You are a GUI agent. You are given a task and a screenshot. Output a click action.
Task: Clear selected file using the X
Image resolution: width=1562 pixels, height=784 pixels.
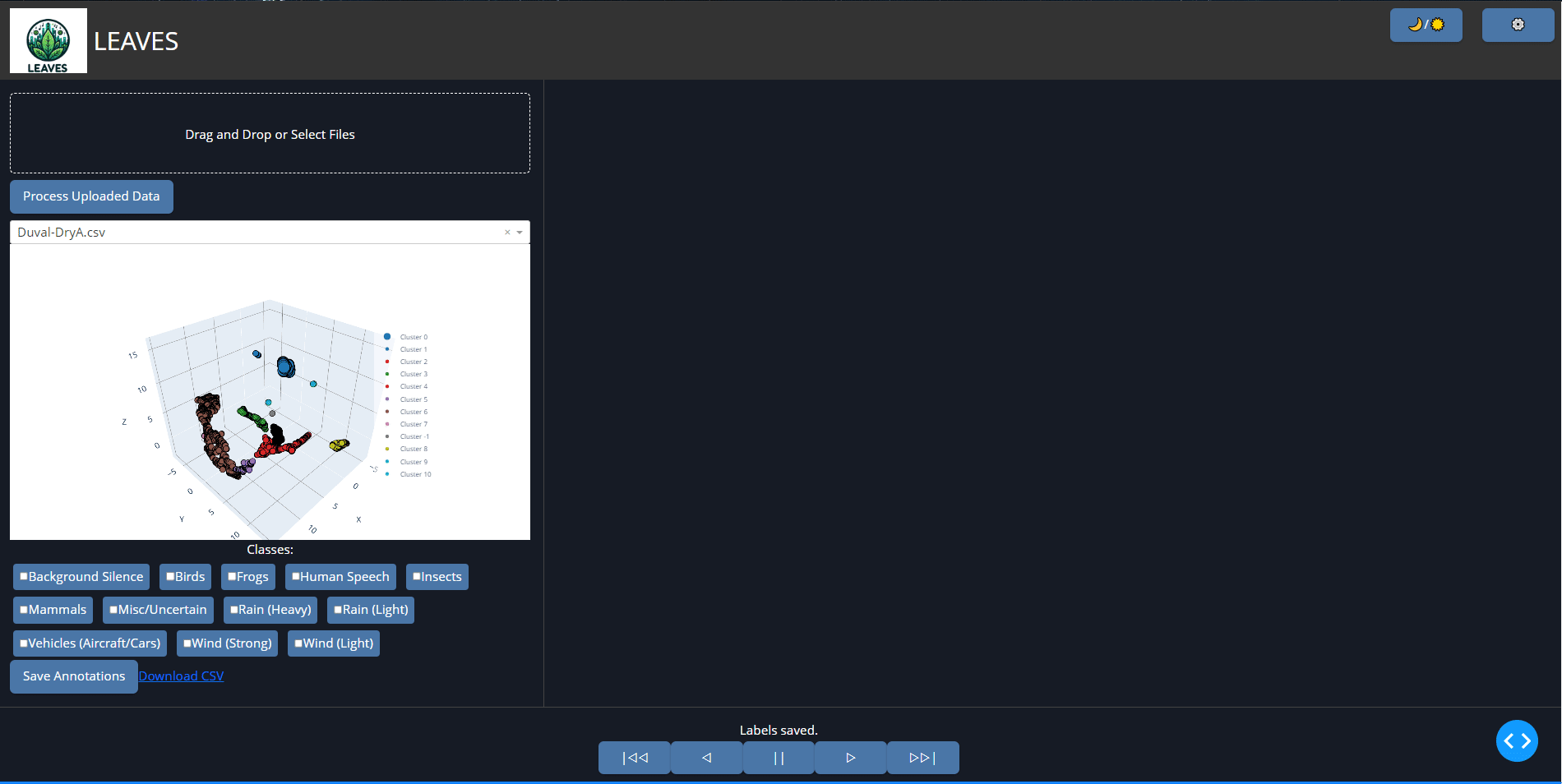[x=507, y=232]
